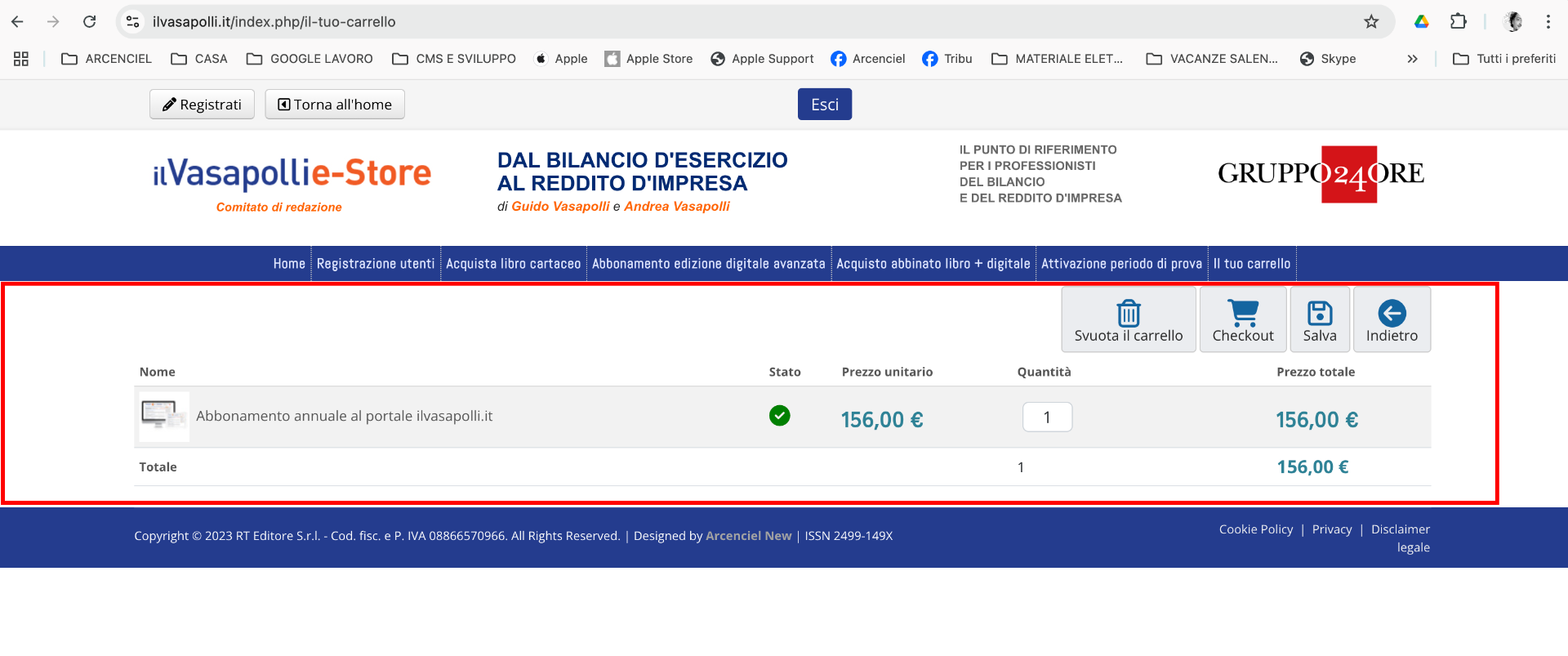Click the Registrati button
Screen dimensions: 1568x656
tap(202, 105)
